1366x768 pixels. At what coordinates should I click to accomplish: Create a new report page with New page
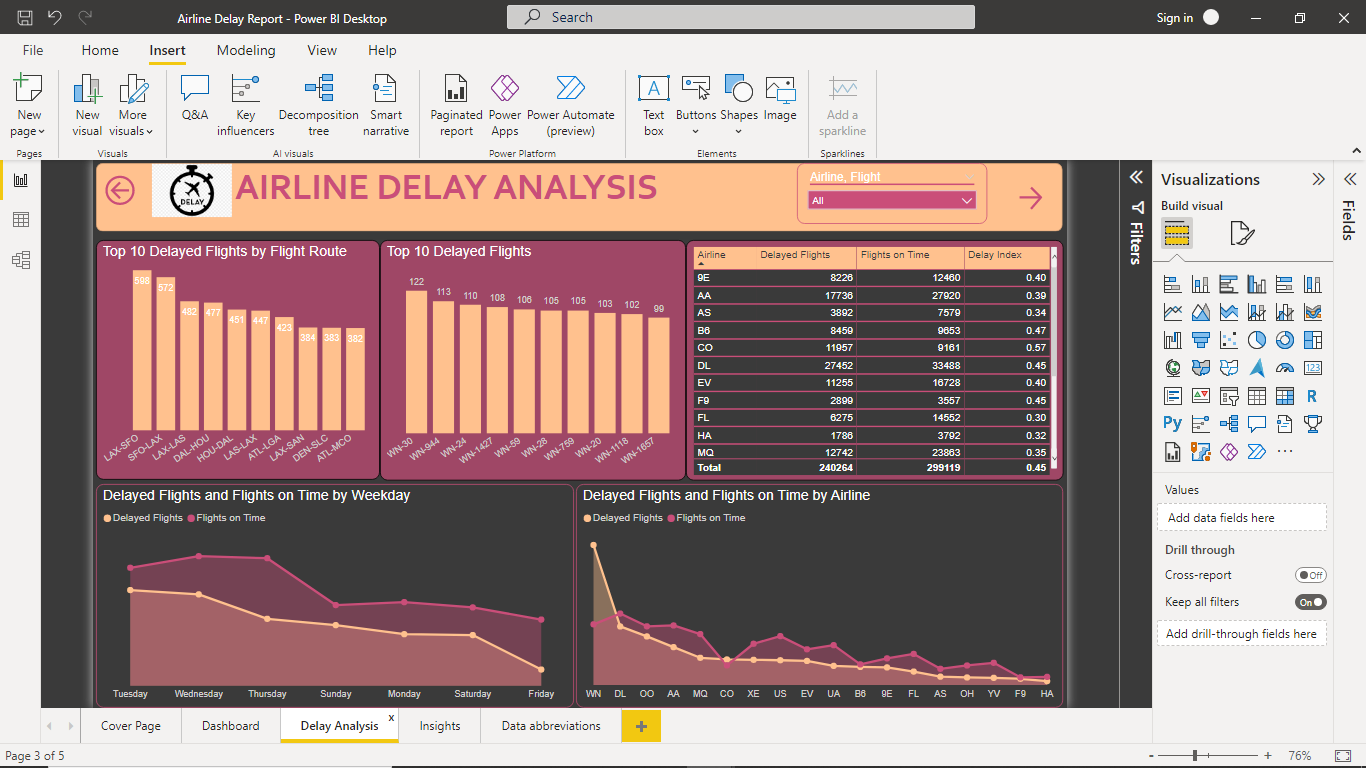[x=27, y=105]
